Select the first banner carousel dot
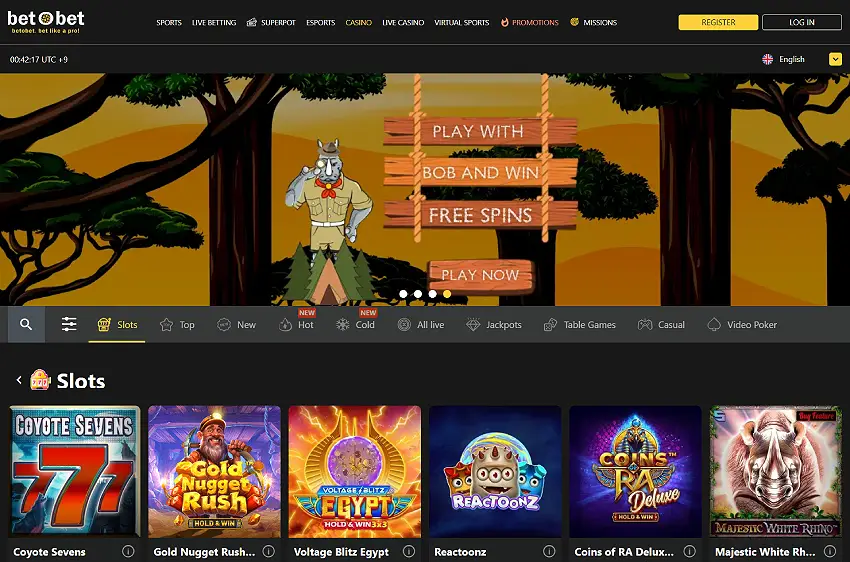850x562 pixels. click(403, 294)
